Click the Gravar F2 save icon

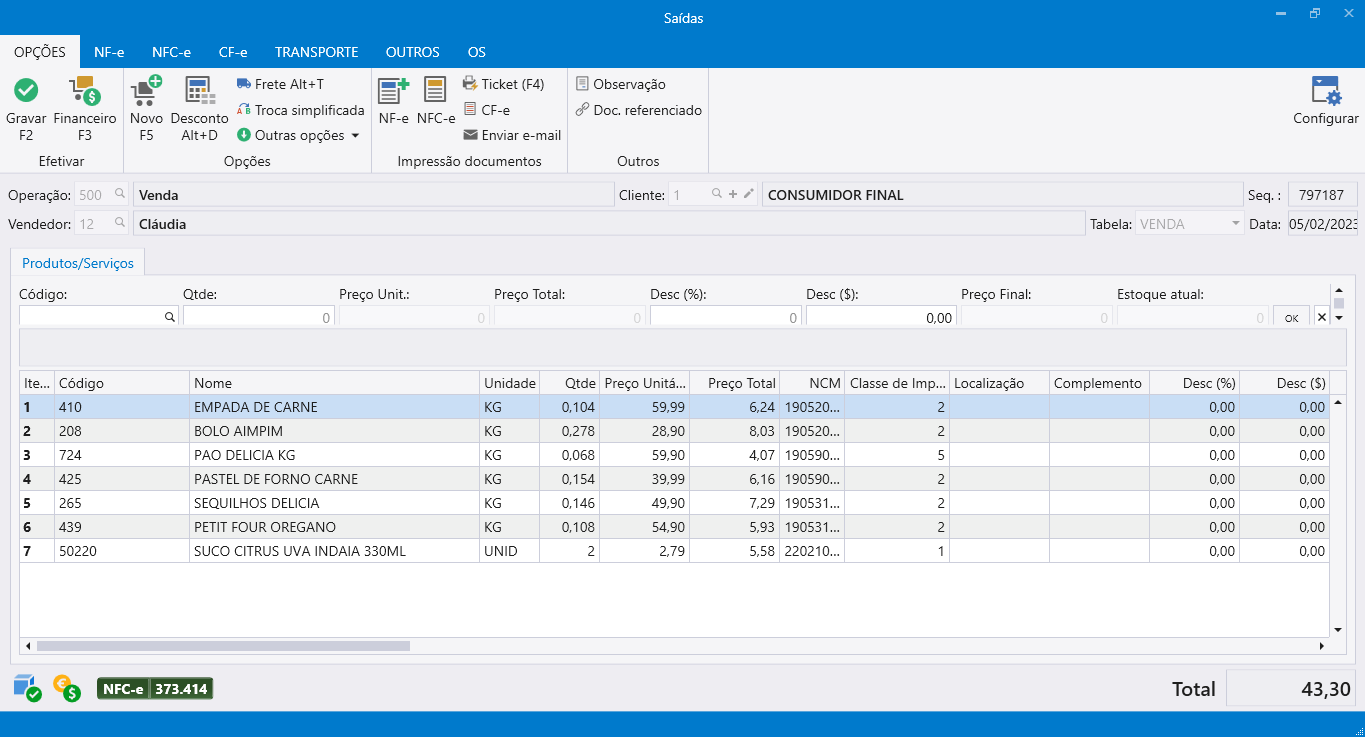click(26, 92)
